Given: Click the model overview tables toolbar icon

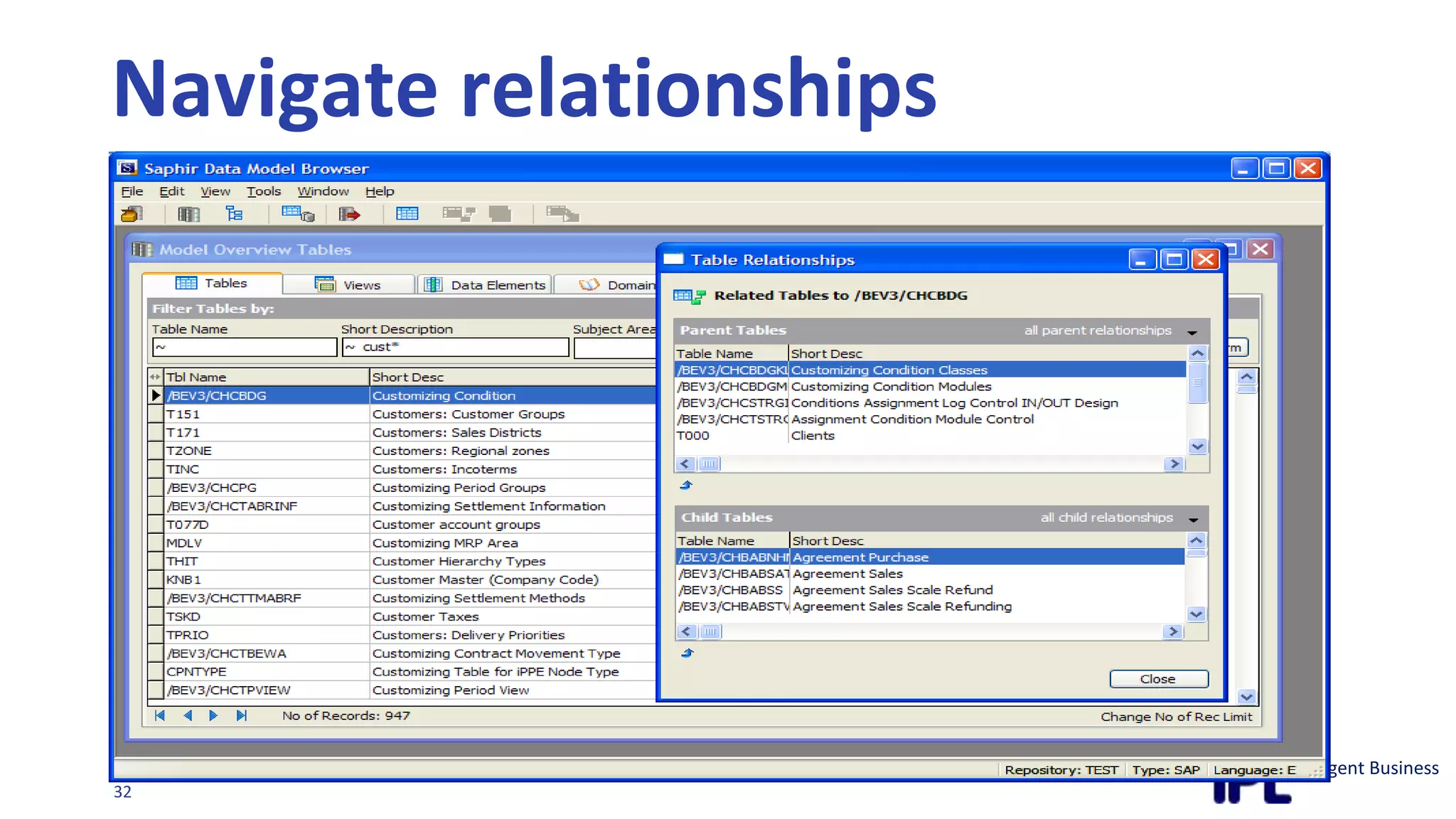Looking at the screenshot, I should pyautogui.click(x=188, y=214).
